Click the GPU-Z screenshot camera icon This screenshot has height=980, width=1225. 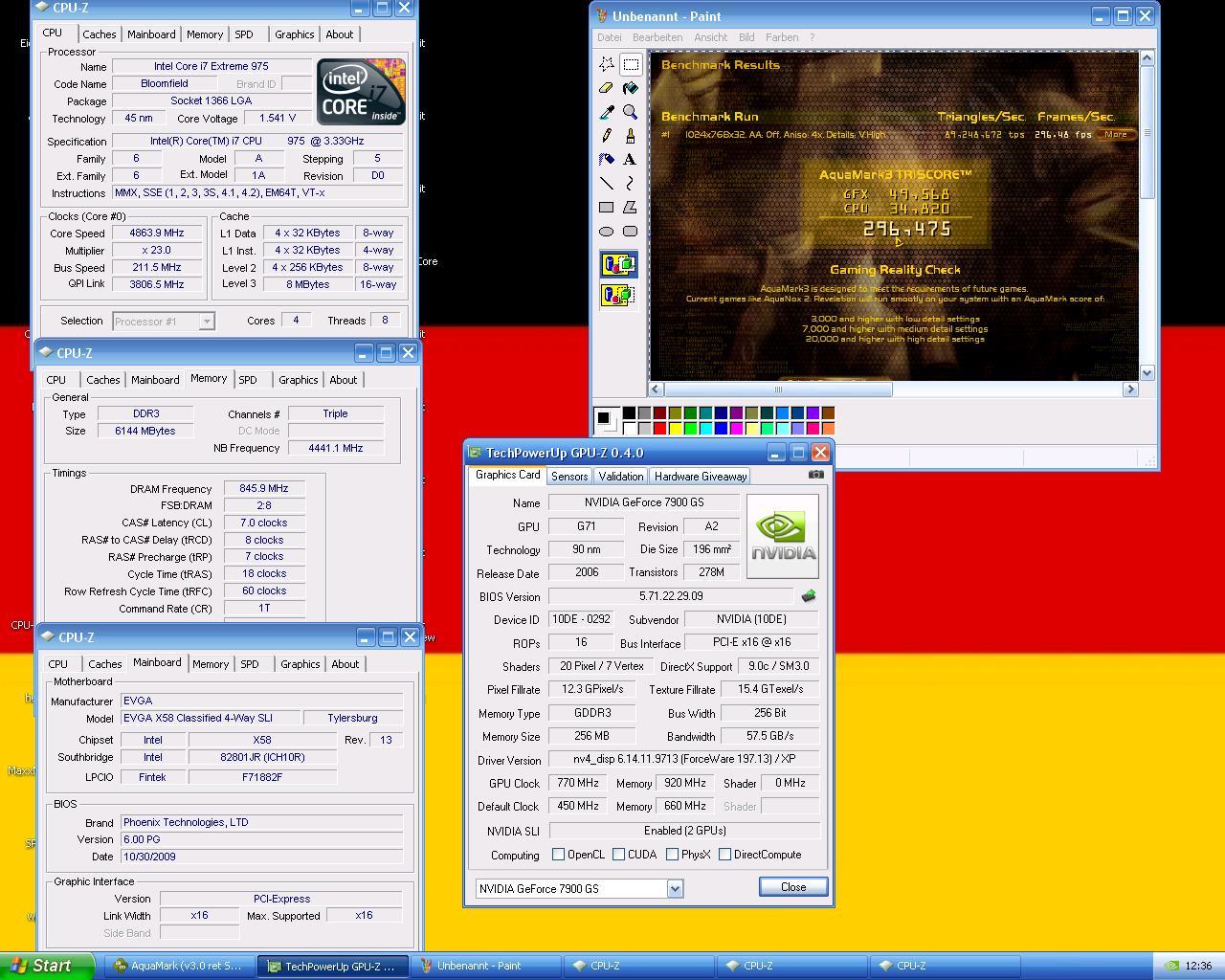(815, 474)
